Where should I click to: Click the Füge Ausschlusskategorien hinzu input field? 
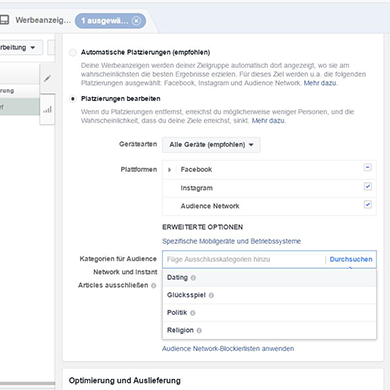[x=243, y=259]
